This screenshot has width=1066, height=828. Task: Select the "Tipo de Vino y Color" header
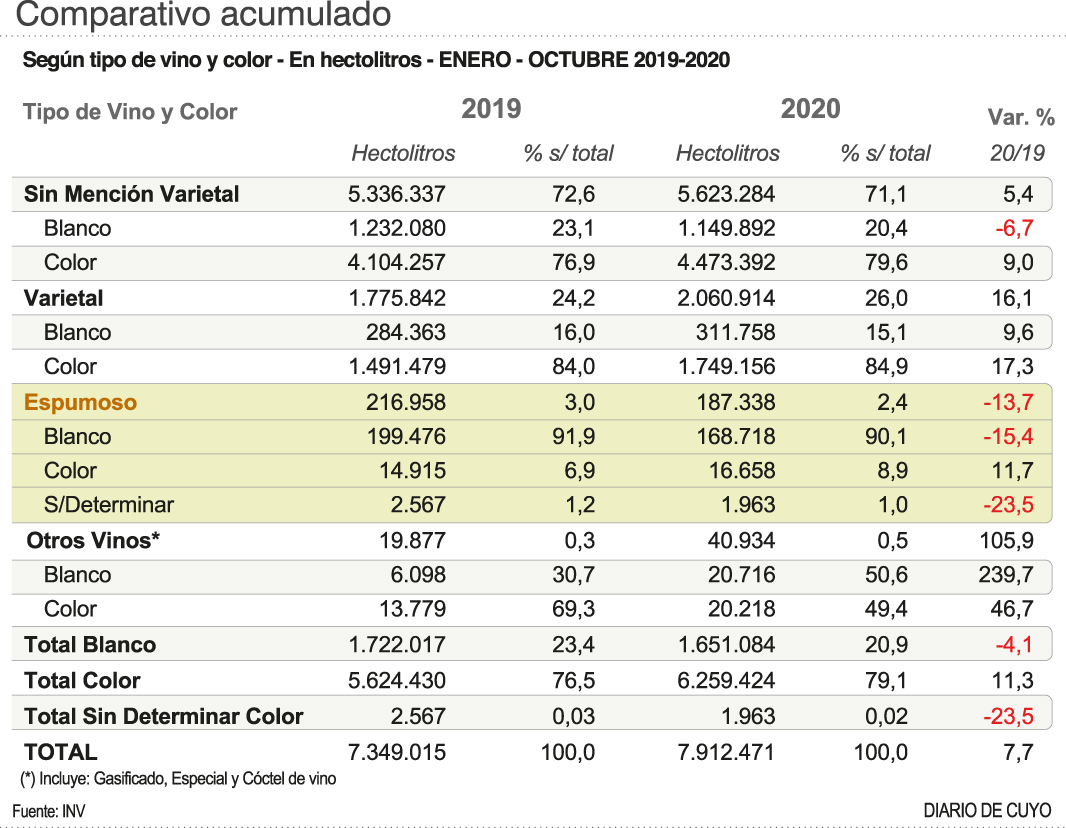pos(130,112)
